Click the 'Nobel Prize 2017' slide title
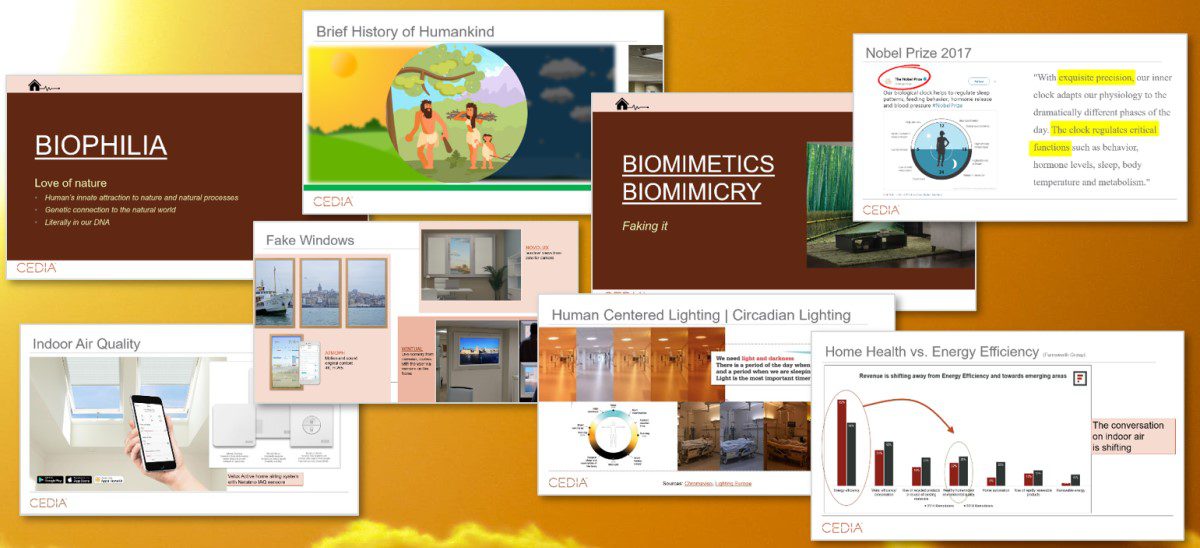This screenshot has height=548, width=1200. coord(917,53)
